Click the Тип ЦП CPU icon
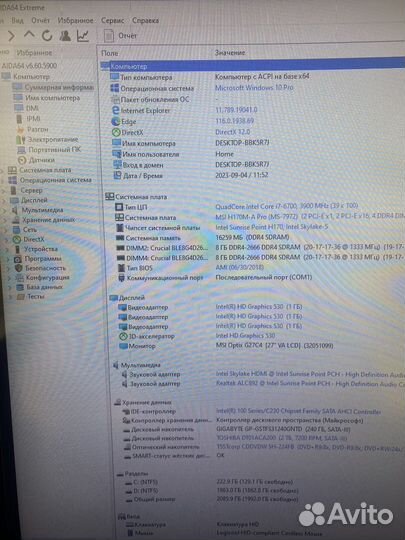 pos(119,207)
